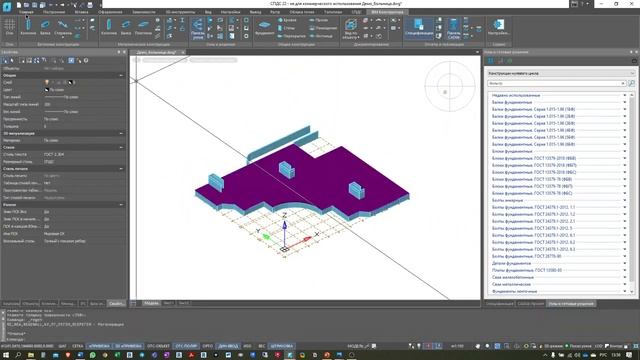This screenshot has width=640, height=360.
Task: Toggle ДИН-ВВОД dynamic input
Action: point(228,346)
